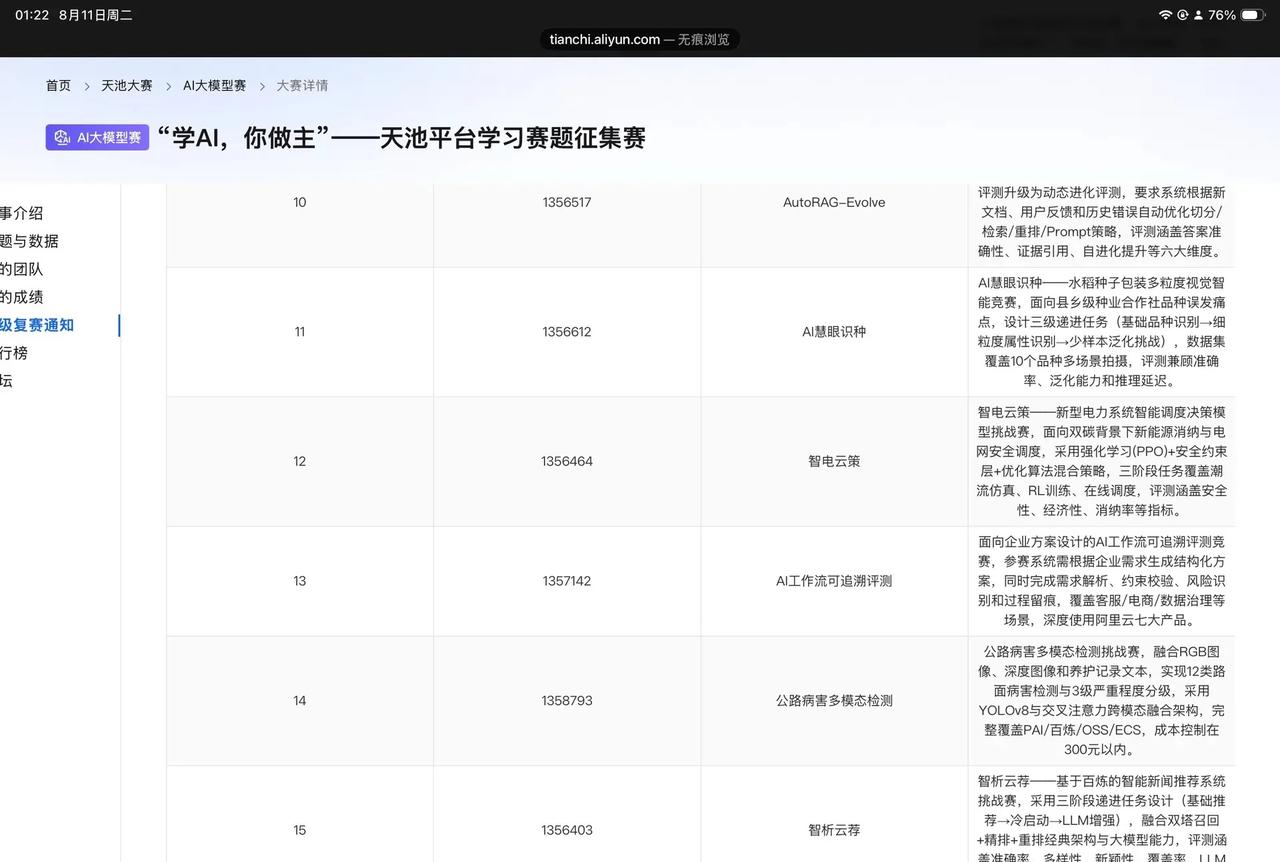Click row number 12 cell
This screenshot has width=1280, height=862.
coord(300,461)
